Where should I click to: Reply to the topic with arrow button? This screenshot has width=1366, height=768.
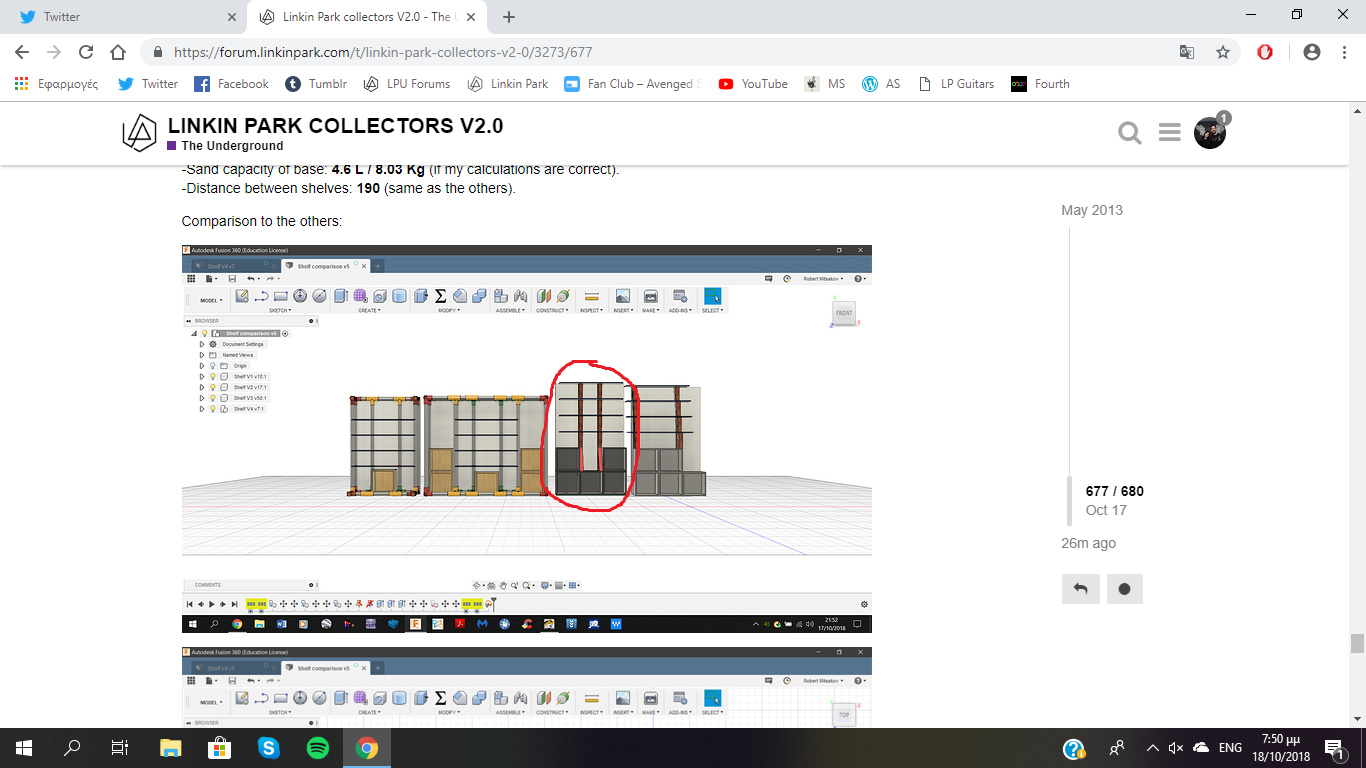click(1081, 589)
